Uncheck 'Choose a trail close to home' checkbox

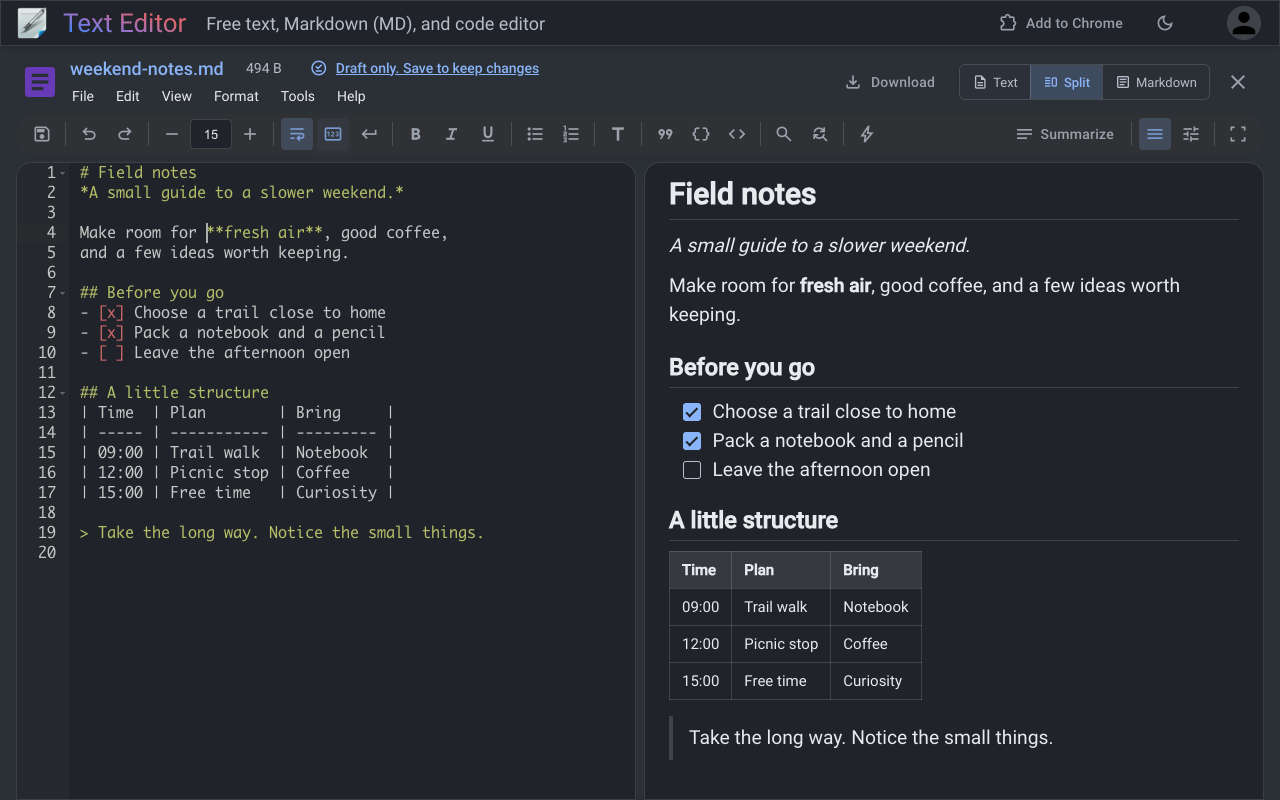pos(692,412)
